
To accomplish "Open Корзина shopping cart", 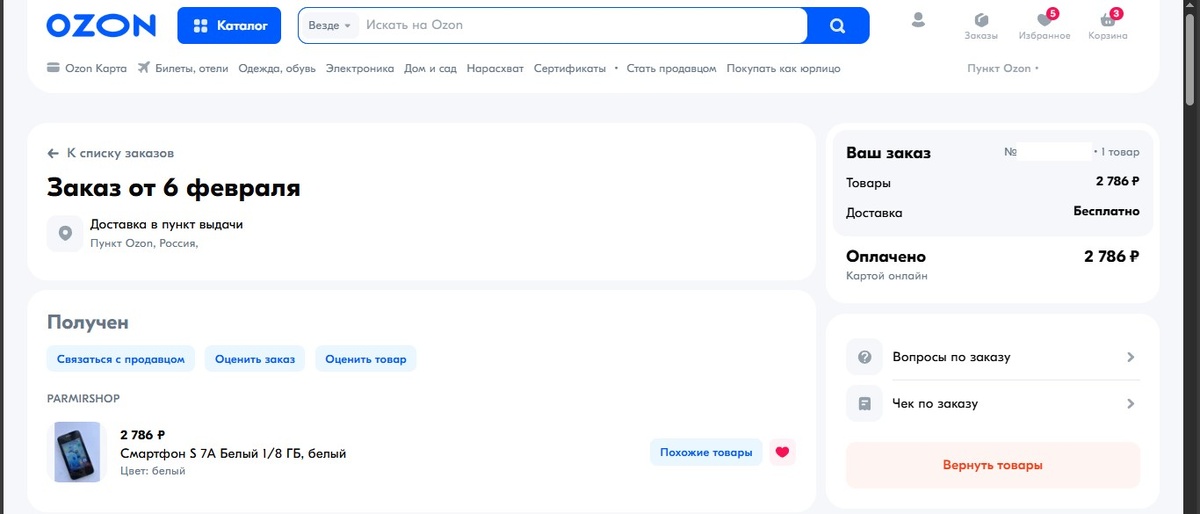I will tap(1108, 27).
